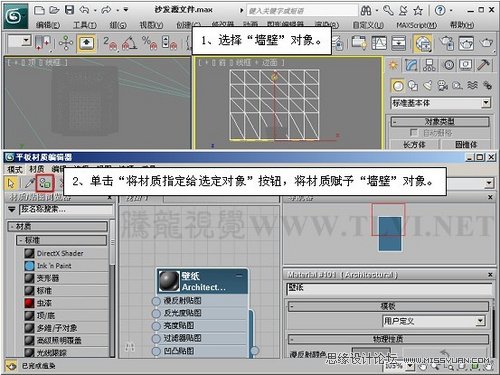The image size is (500, 375).
Task: Open the Rendered Frame Window icon
Action: [466, 43]
